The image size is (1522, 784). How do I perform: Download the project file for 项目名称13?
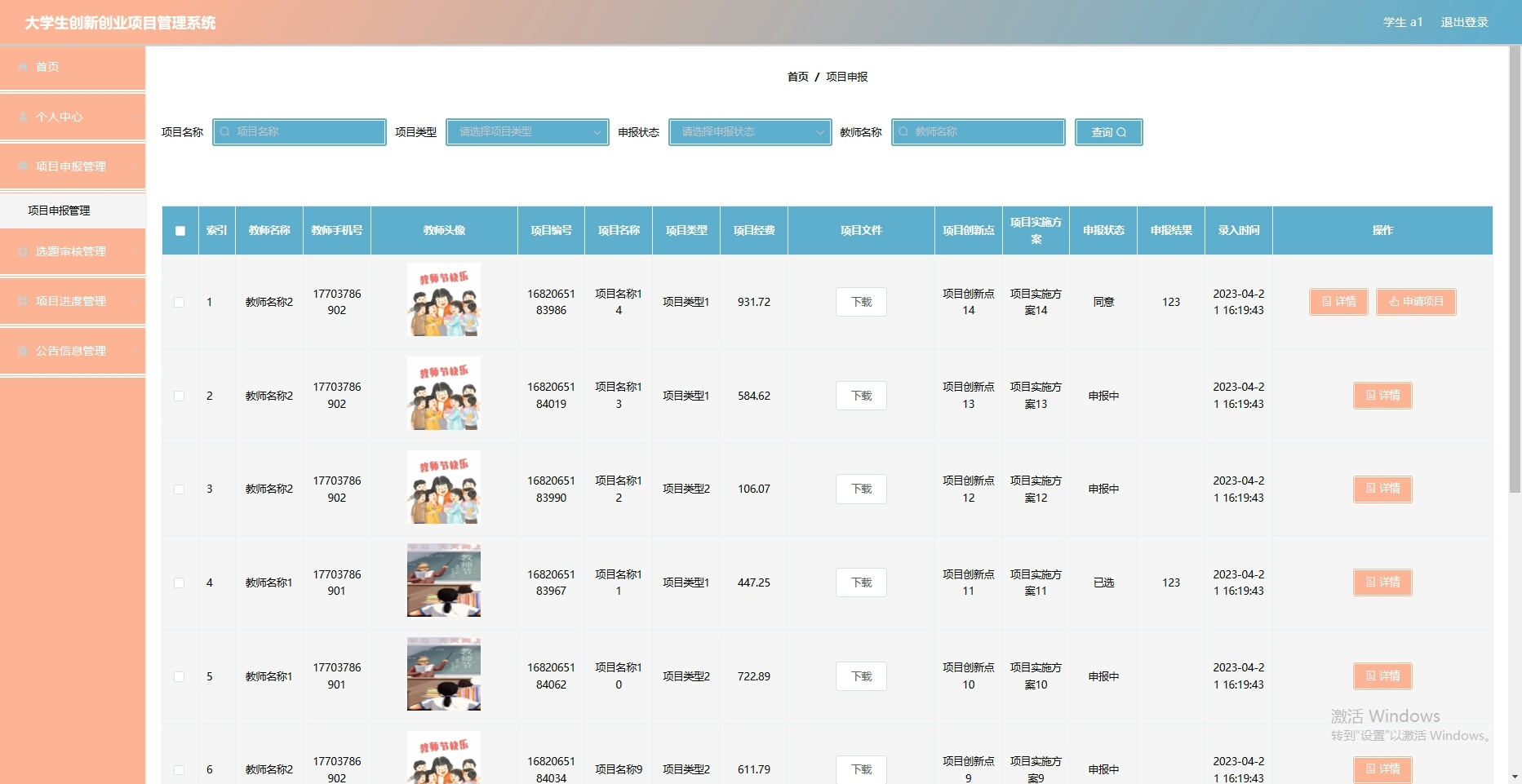coord(861,396)
